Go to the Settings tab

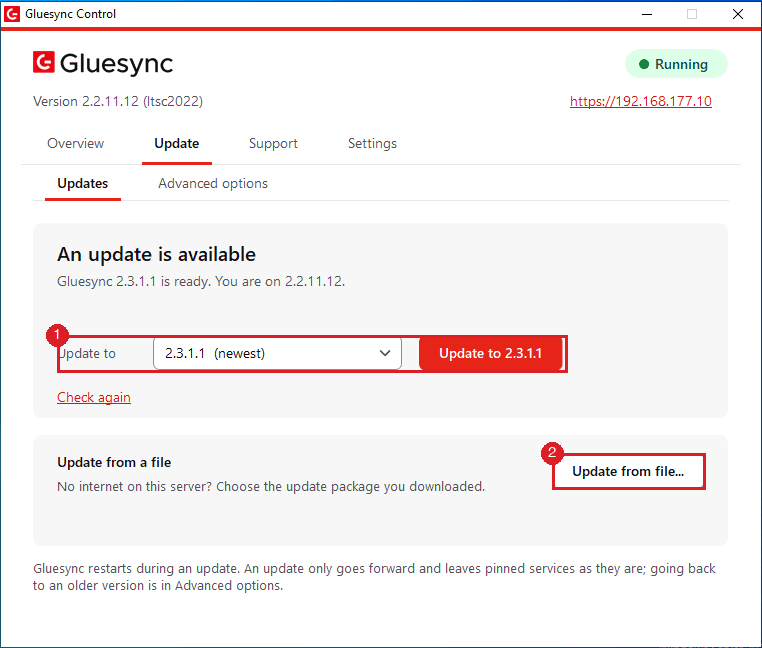[x=372, y=143]
